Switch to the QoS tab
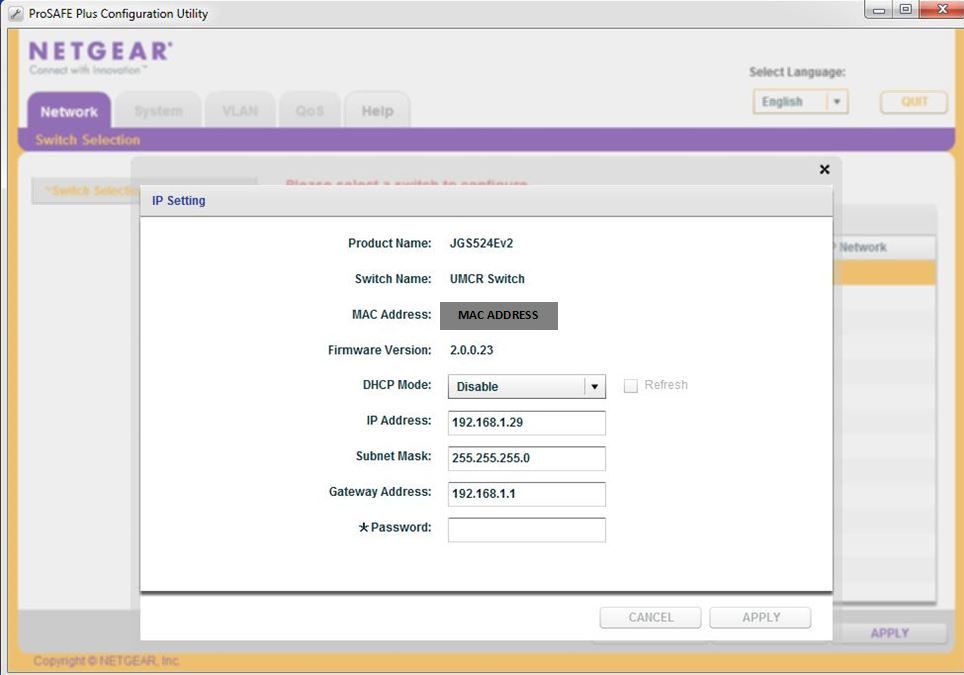This screenshot has height=675, width=964. tap(309, 111)
